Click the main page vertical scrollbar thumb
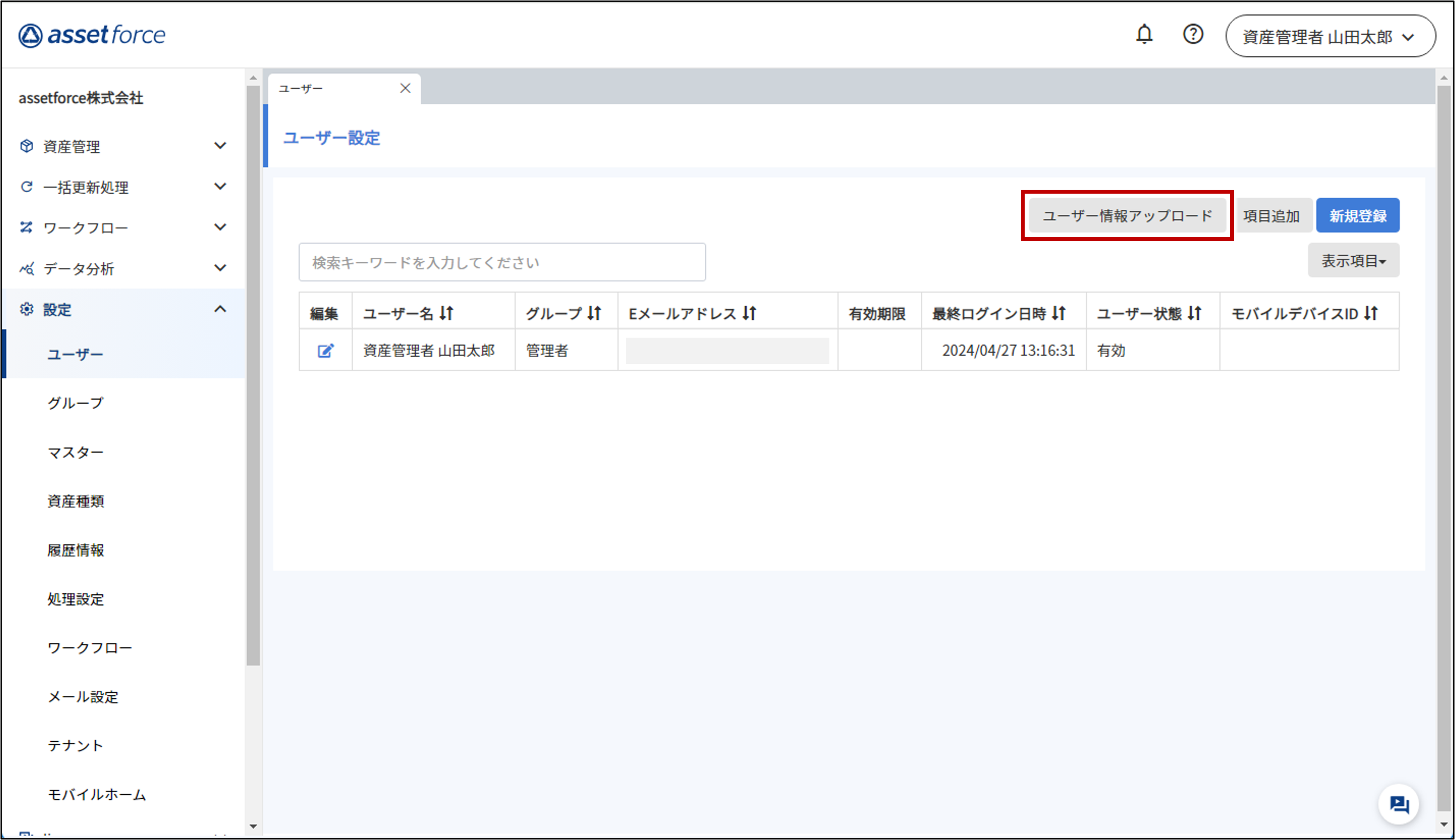Viewport: 1455px width, 840px height. 1443,449
